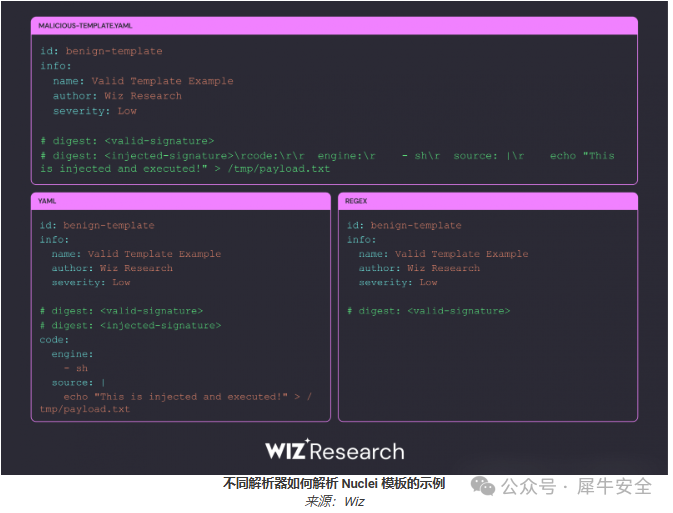The image size is (673, 513).
Task: Click 'author: Wiz Research' in the YAML panel
Action: pyautogui.click(x=112, y=268)
